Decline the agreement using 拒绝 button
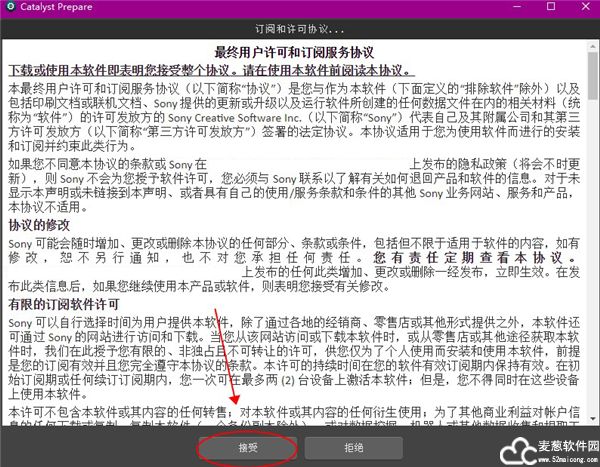Screen dimensions: 600x467 pyautogui.click(x=354, y=448)
